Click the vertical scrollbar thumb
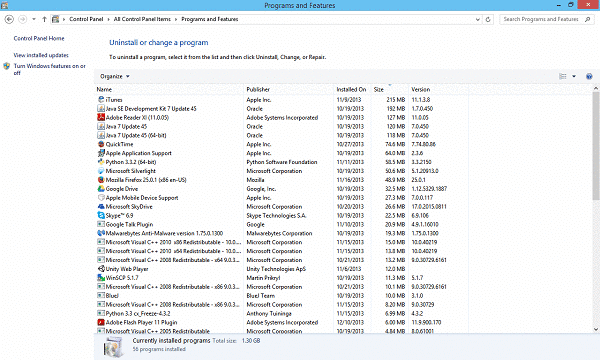 (x=596, y=146)
